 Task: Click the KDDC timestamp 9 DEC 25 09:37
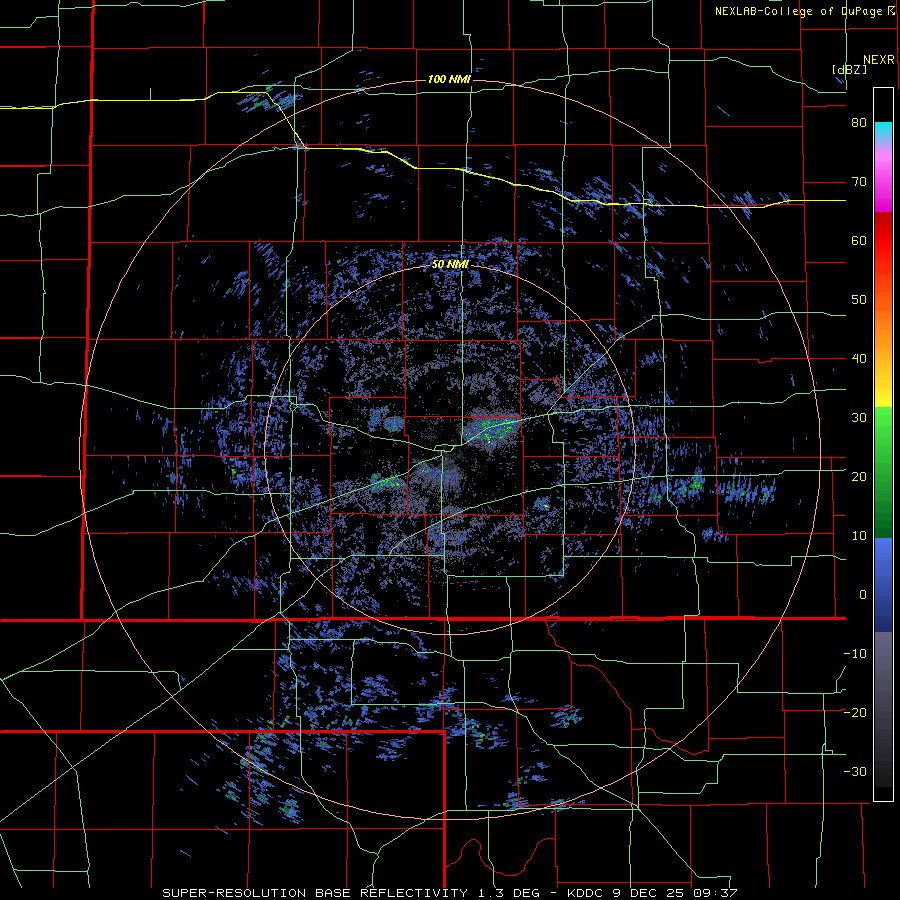pyautogui.click(x=651, y=893)
